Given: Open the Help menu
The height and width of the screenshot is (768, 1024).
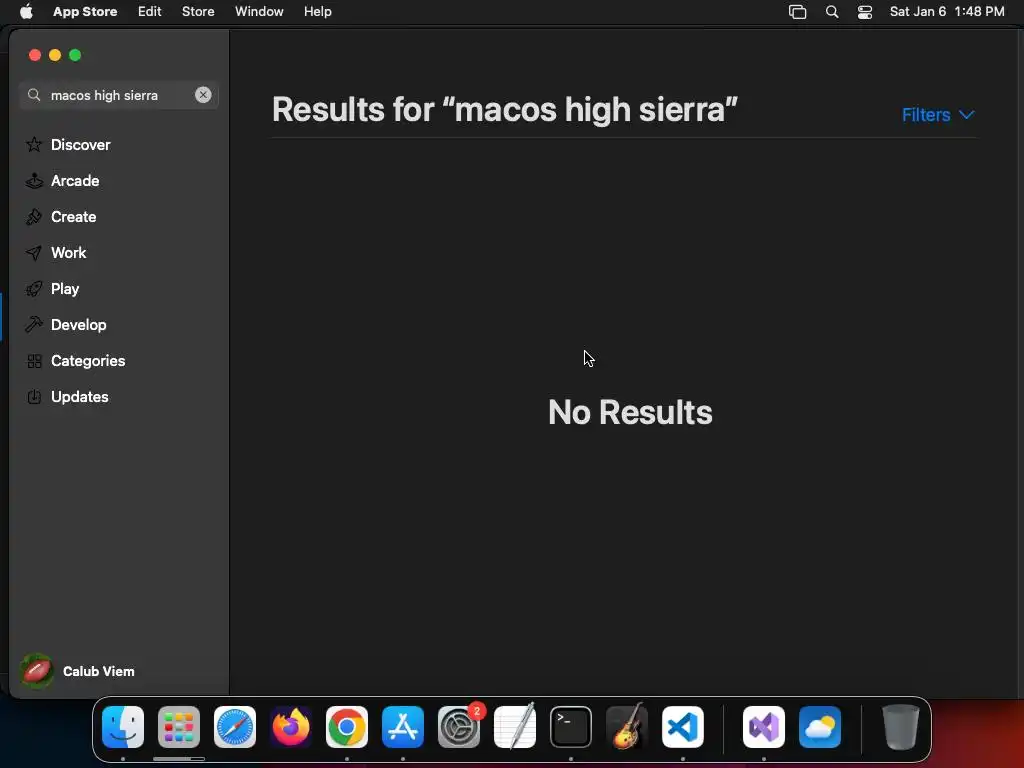Looking at the screenshot, I should tap(317, 12).
